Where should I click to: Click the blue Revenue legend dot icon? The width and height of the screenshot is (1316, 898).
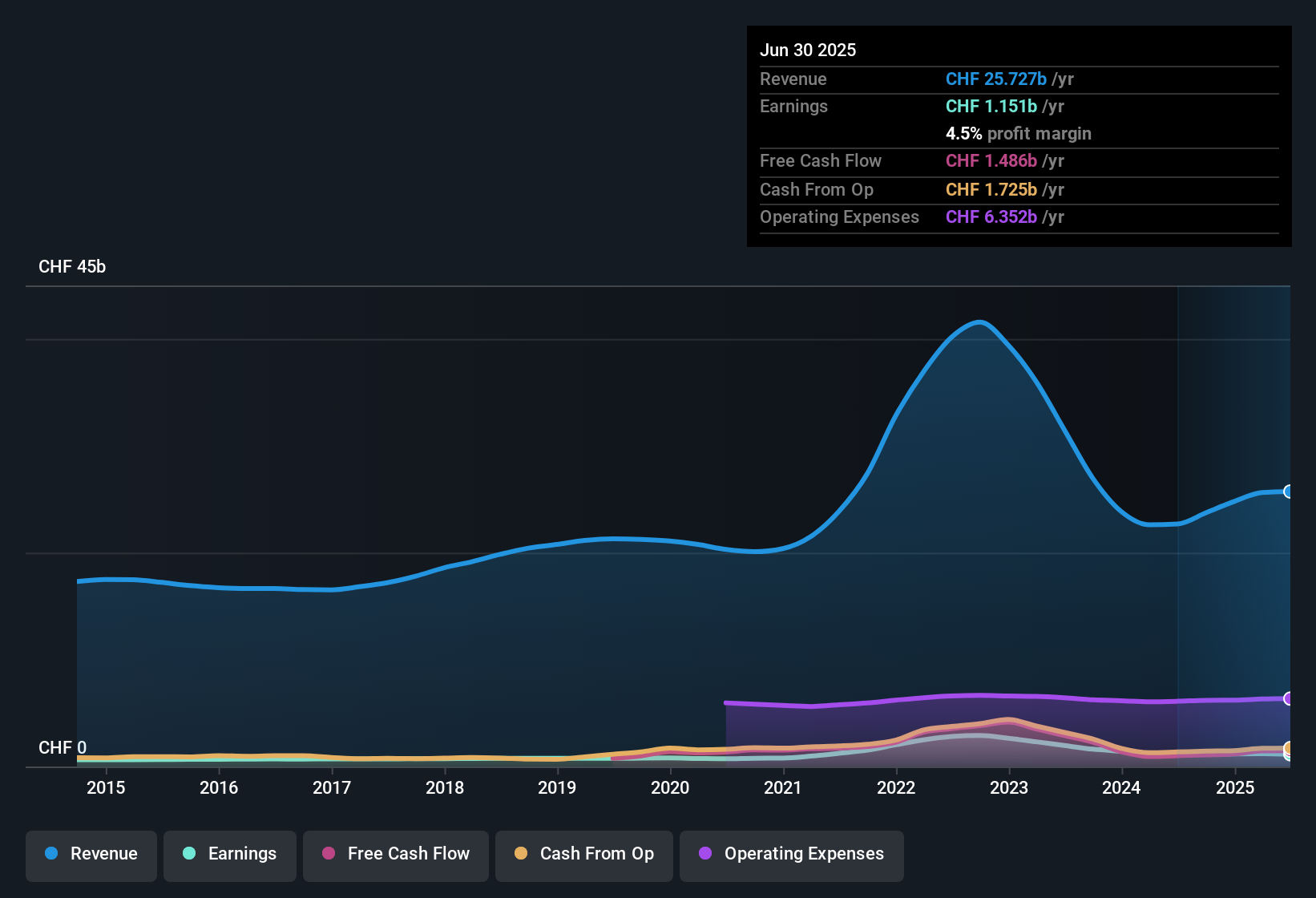coord(51,854)
